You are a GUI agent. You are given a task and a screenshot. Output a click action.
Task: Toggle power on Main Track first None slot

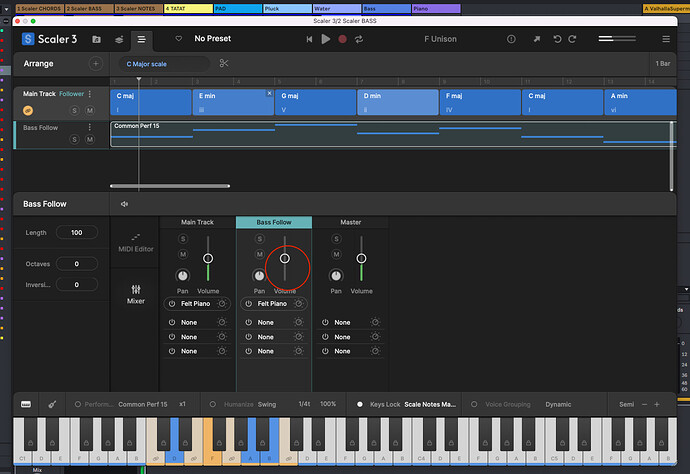(172, 322)
